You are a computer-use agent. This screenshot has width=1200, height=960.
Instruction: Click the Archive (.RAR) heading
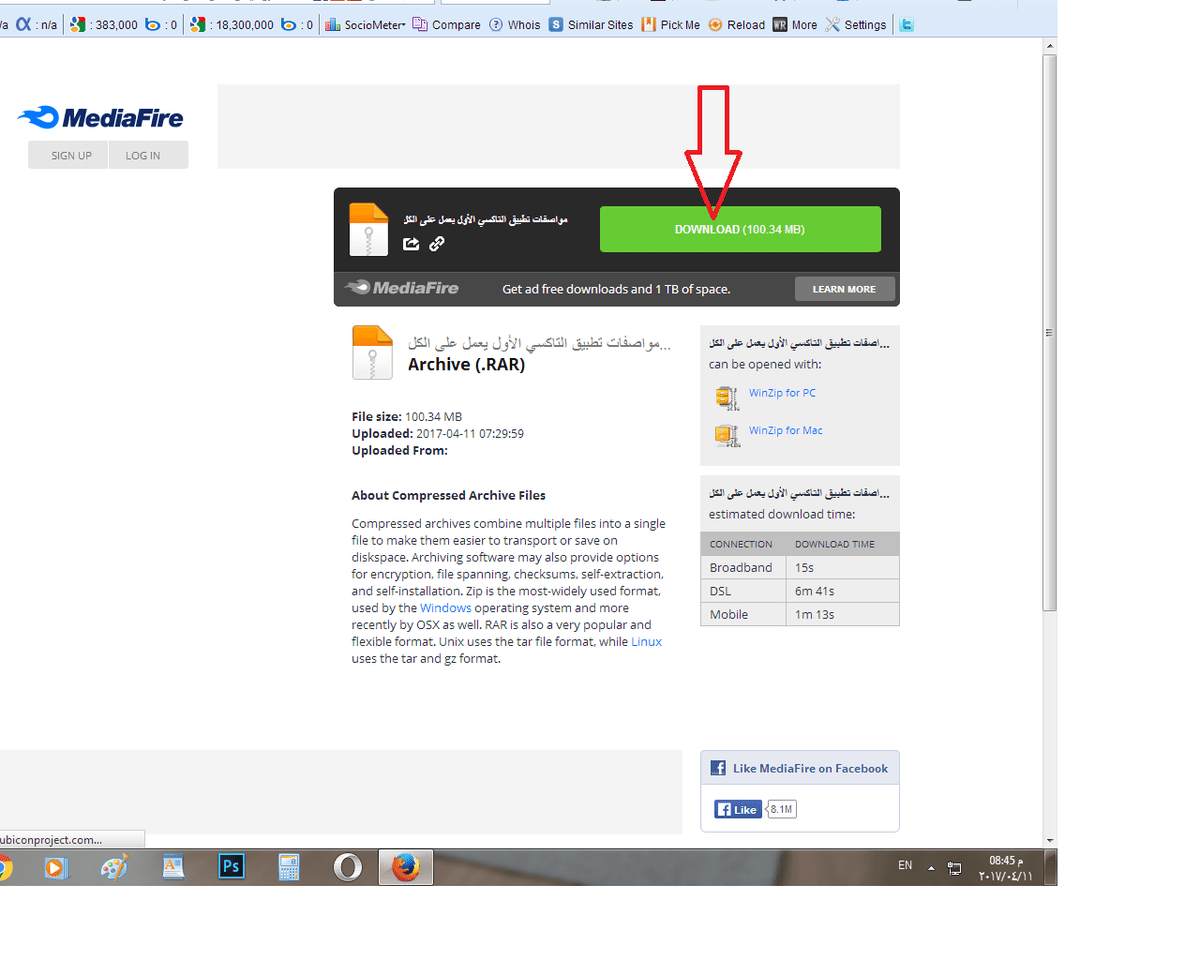tap(466, 365)
